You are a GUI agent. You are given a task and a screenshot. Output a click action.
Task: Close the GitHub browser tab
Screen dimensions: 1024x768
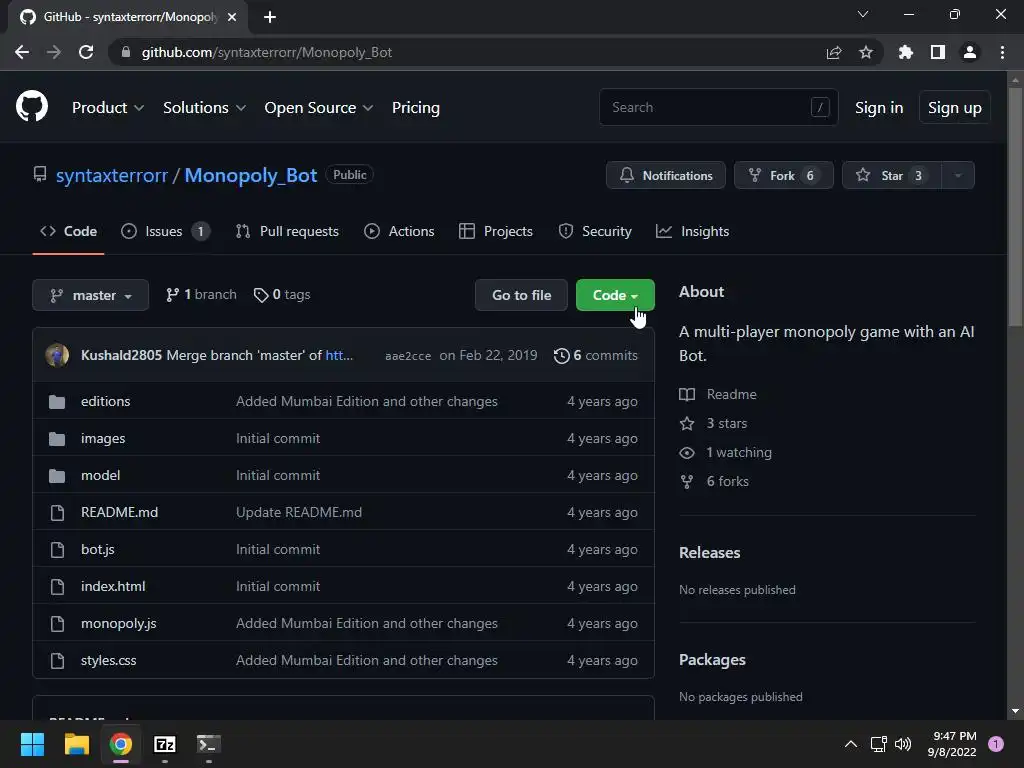coord(232,17)
